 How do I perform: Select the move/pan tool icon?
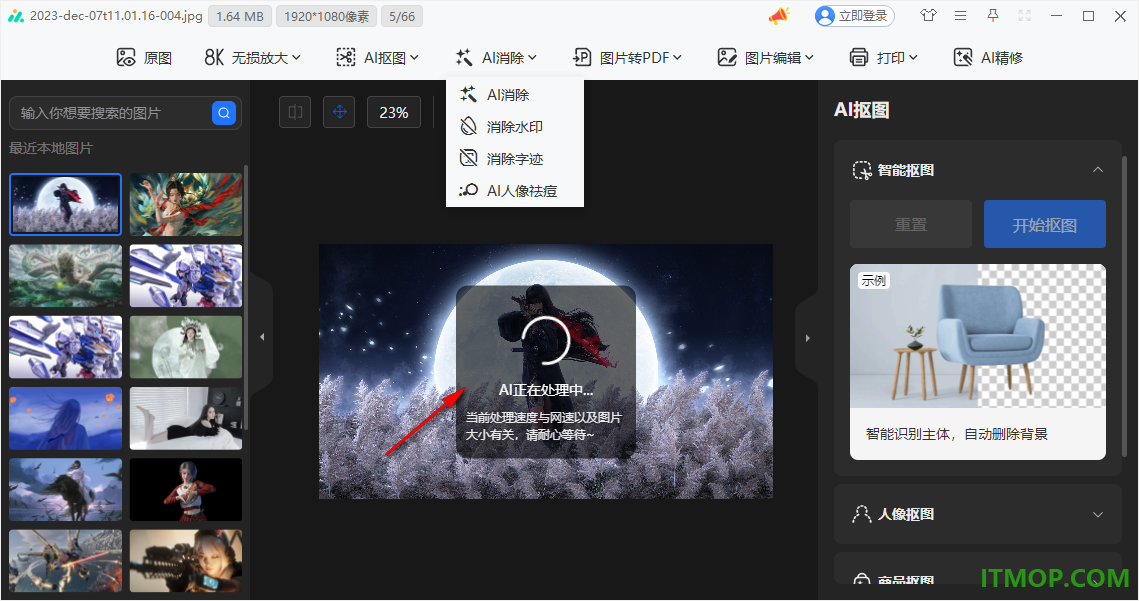339,112
